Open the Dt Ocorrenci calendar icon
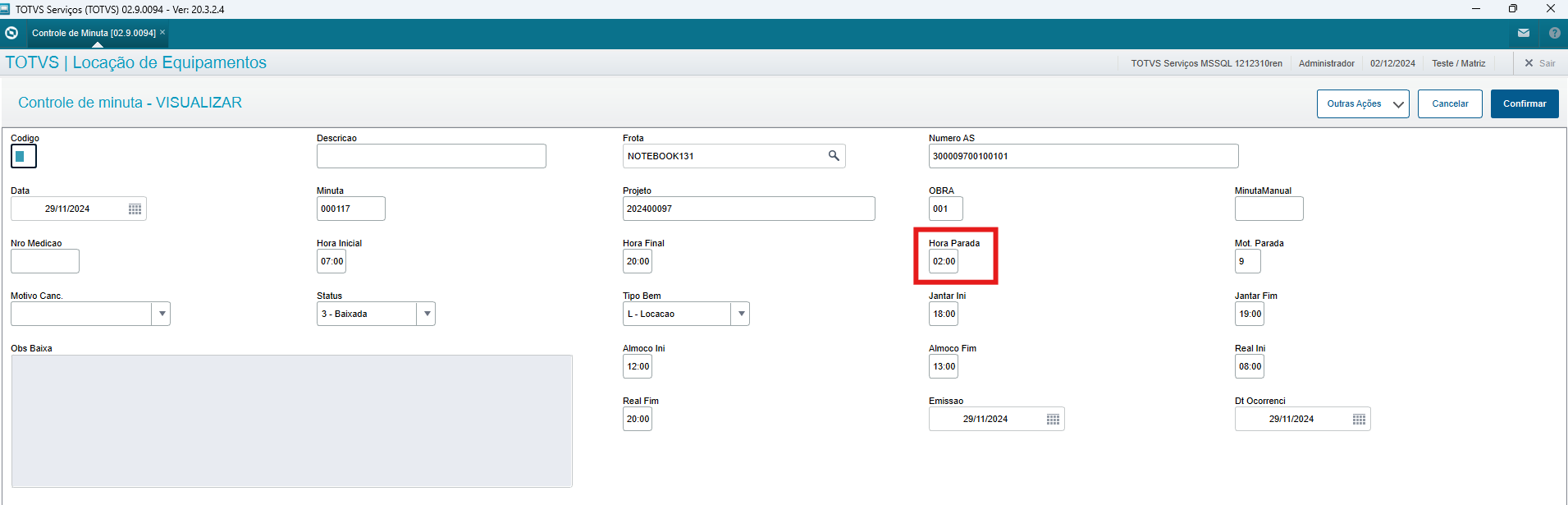The height and width of the screenshot is (505, 1568). coord(1360,419)
